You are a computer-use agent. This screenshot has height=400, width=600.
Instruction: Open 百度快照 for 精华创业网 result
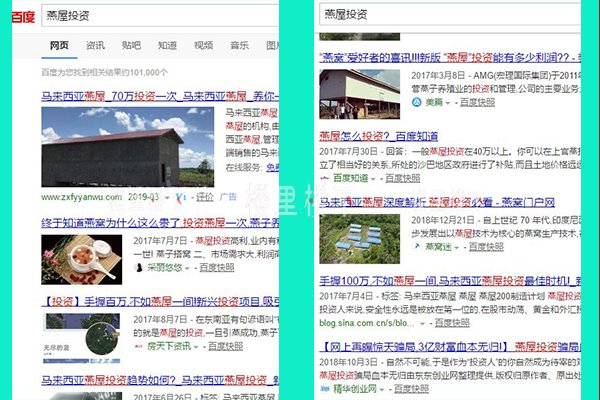411,389
